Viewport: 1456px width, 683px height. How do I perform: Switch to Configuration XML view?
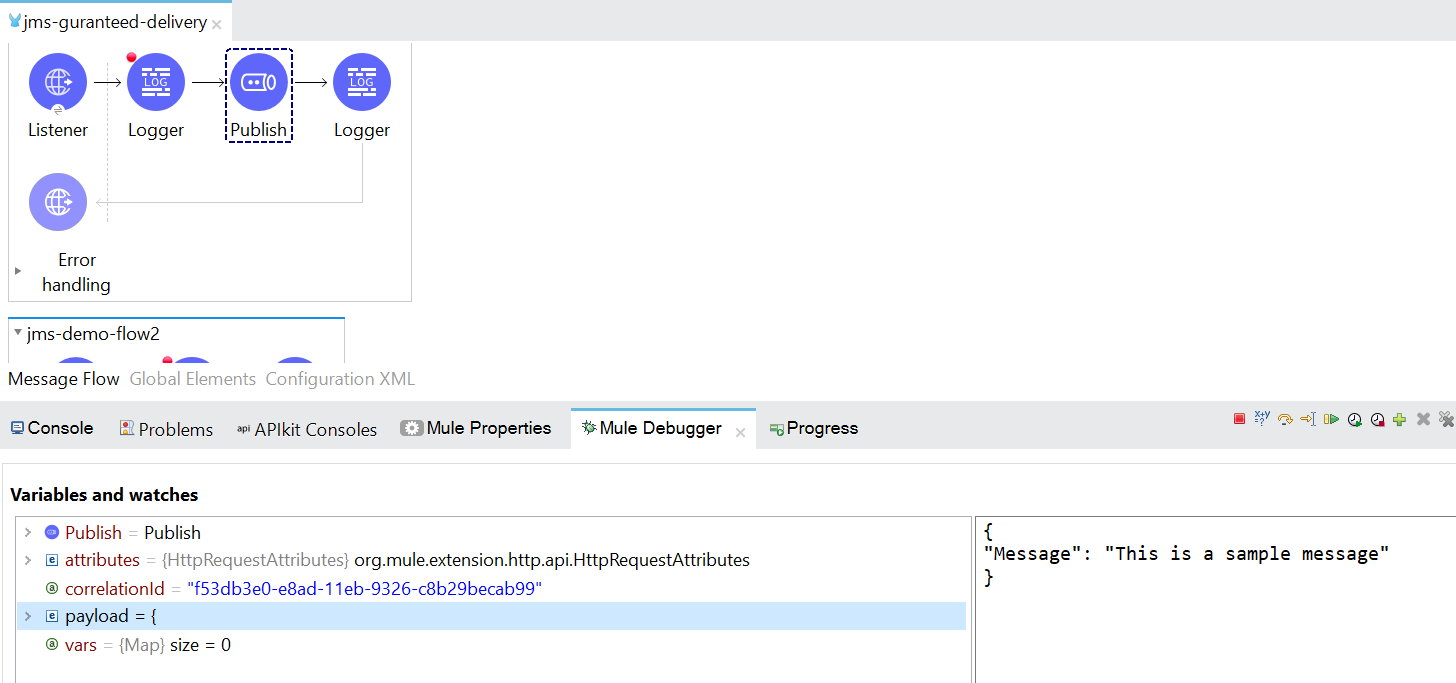pos(340,379)
